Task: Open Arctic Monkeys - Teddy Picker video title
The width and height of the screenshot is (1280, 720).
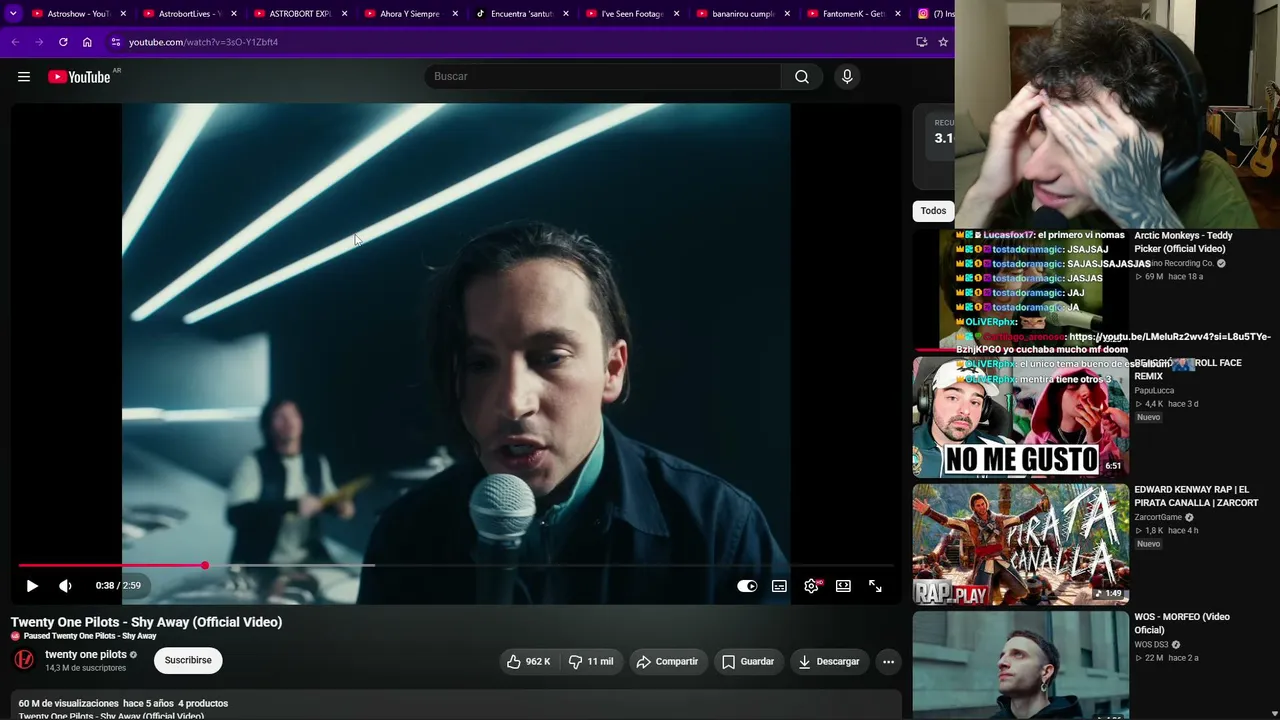Action: point(1183,242)
